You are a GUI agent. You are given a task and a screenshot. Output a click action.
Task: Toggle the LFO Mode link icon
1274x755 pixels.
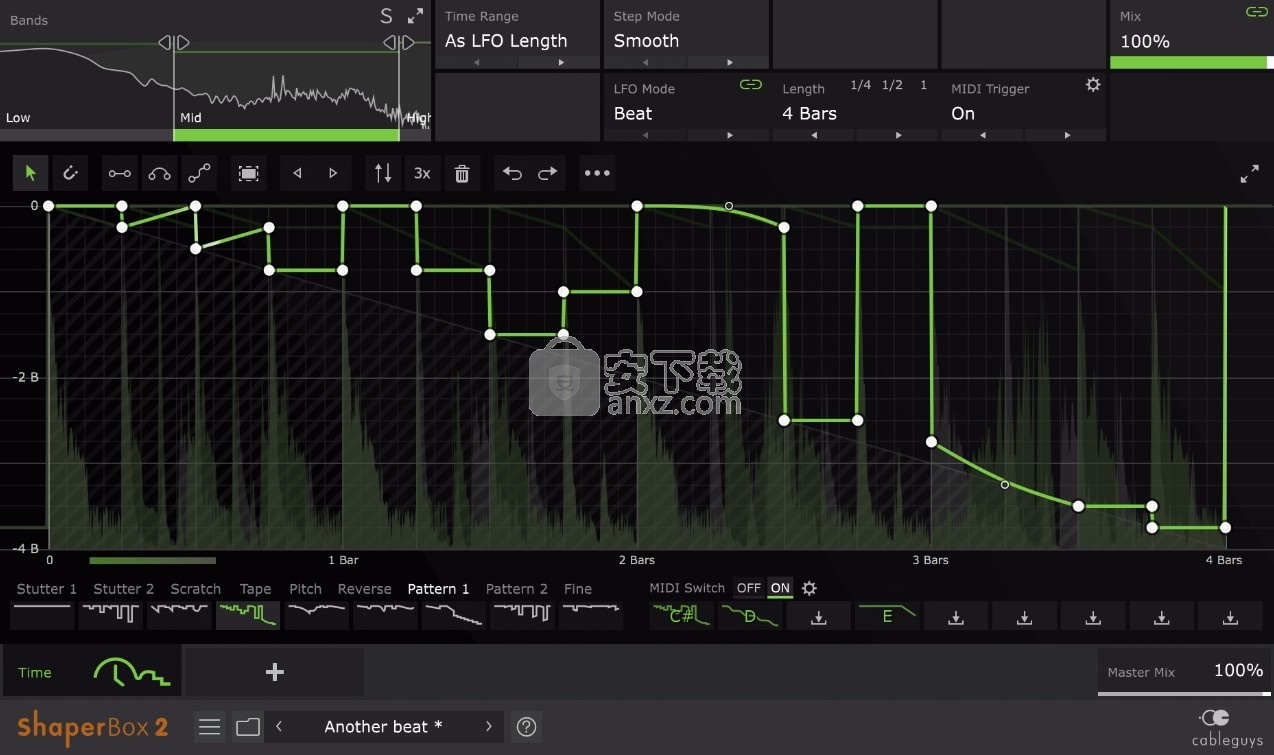point(750,85)
